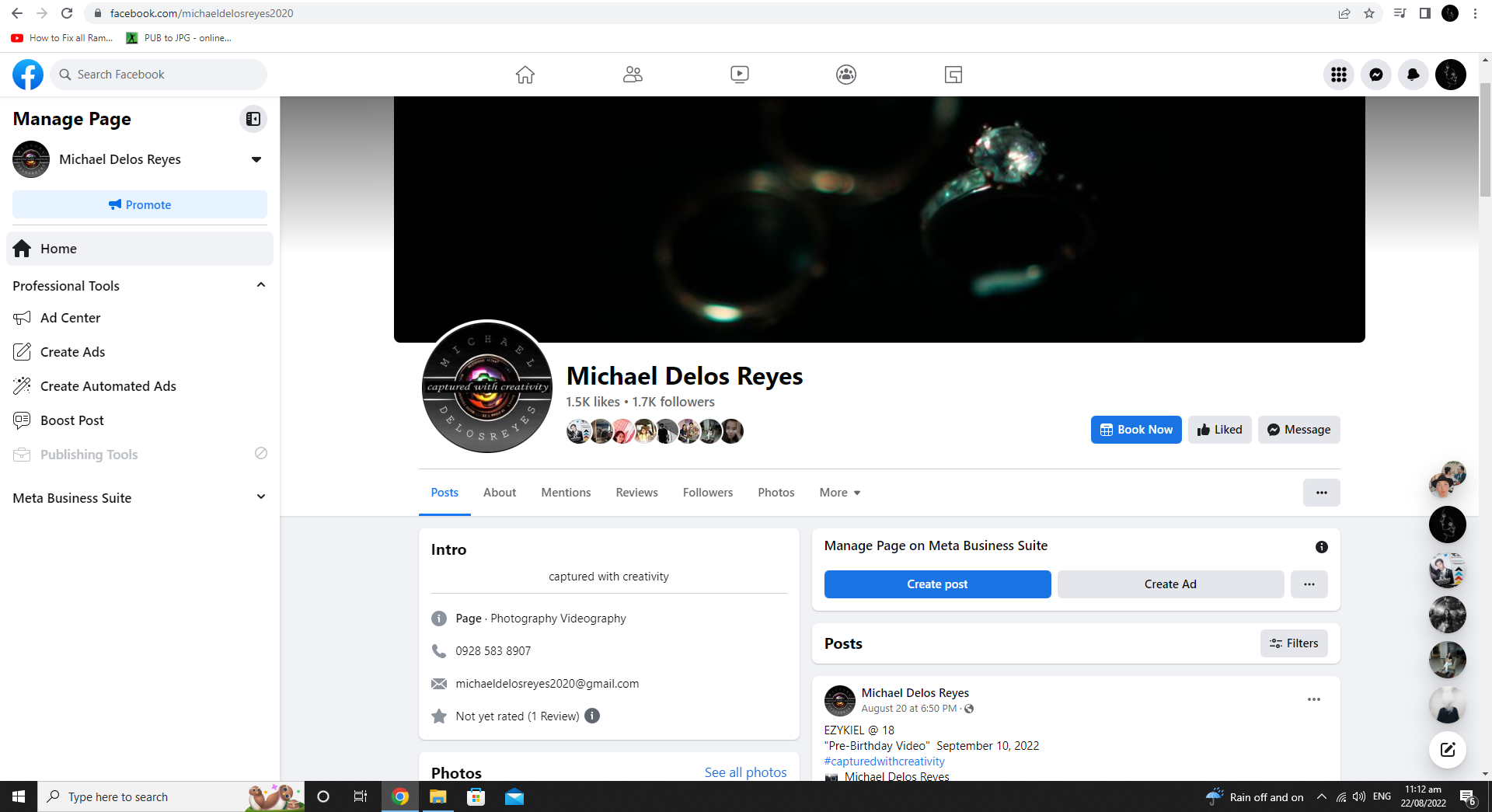Image resolution: width=1492 pixels, height=812 pixels.
Task: Open account profile picture menu
Action: (1451, 75)
